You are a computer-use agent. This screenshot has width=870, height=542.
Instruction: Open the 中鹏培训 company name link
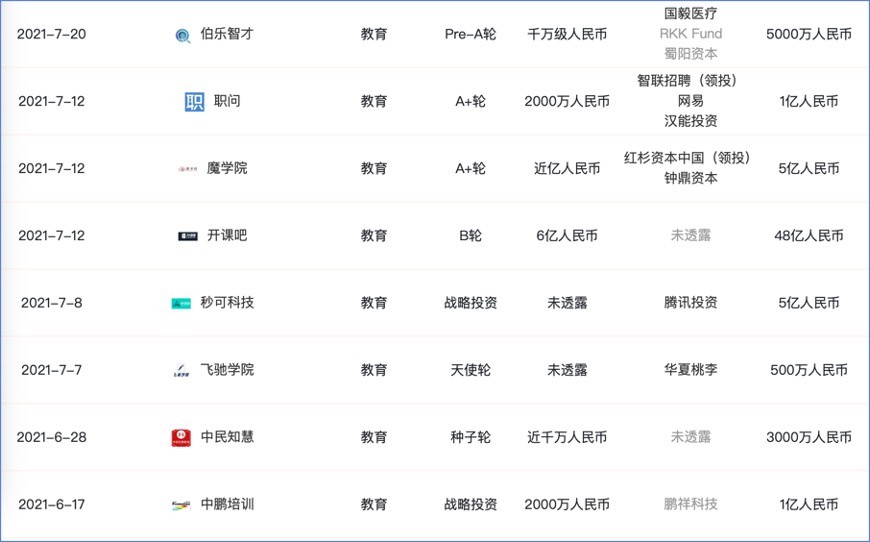[x=227, y=504]
